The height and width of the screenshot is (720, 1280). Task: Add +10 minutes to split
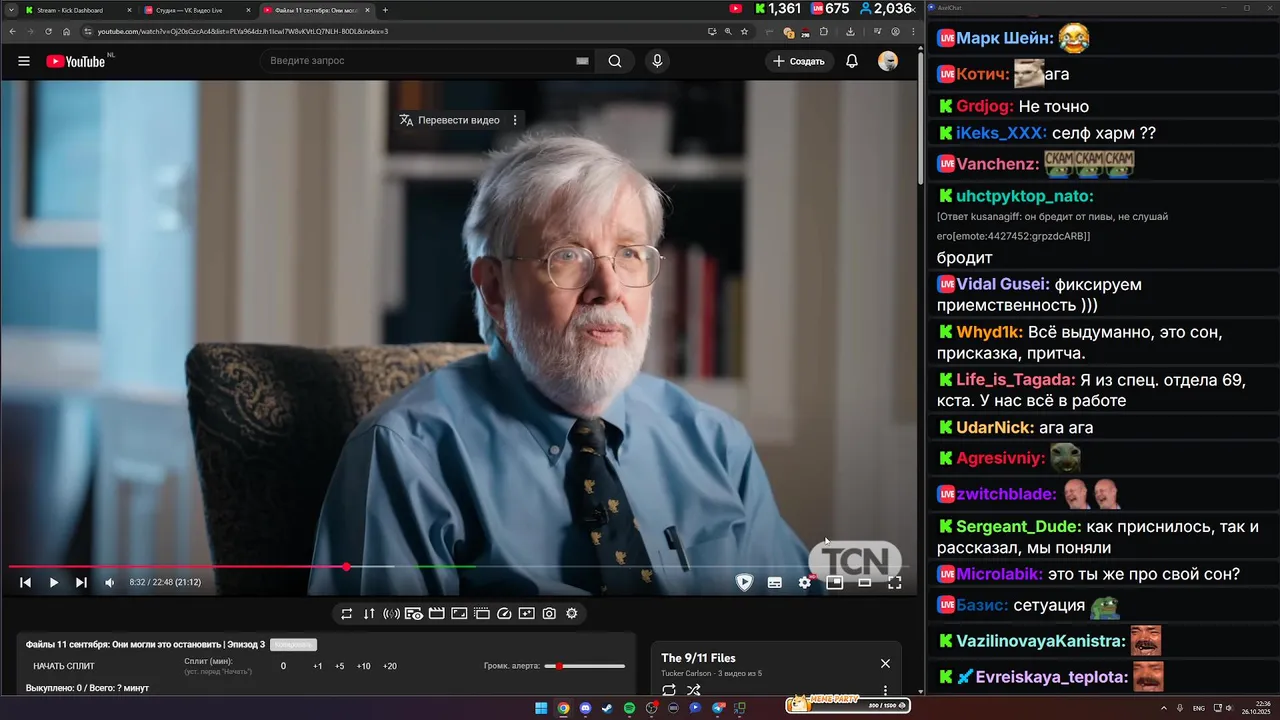363,666
